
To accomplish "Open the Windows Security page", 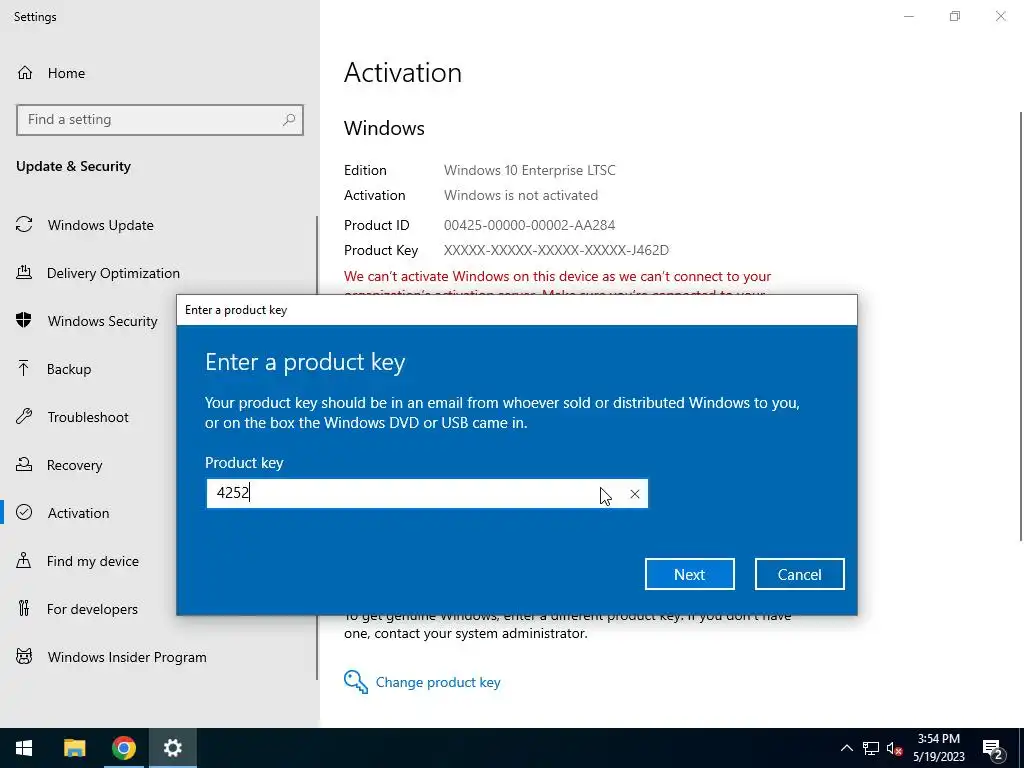I will [x=103, y=321].
